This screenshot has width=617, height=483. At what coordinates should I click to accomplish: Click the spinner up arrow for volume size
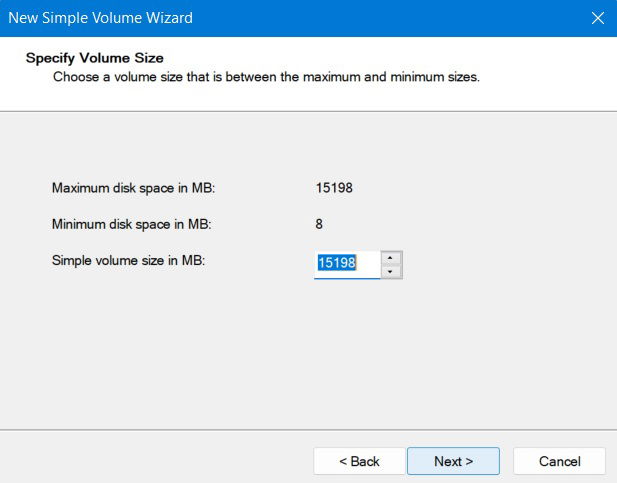(391, 258)
